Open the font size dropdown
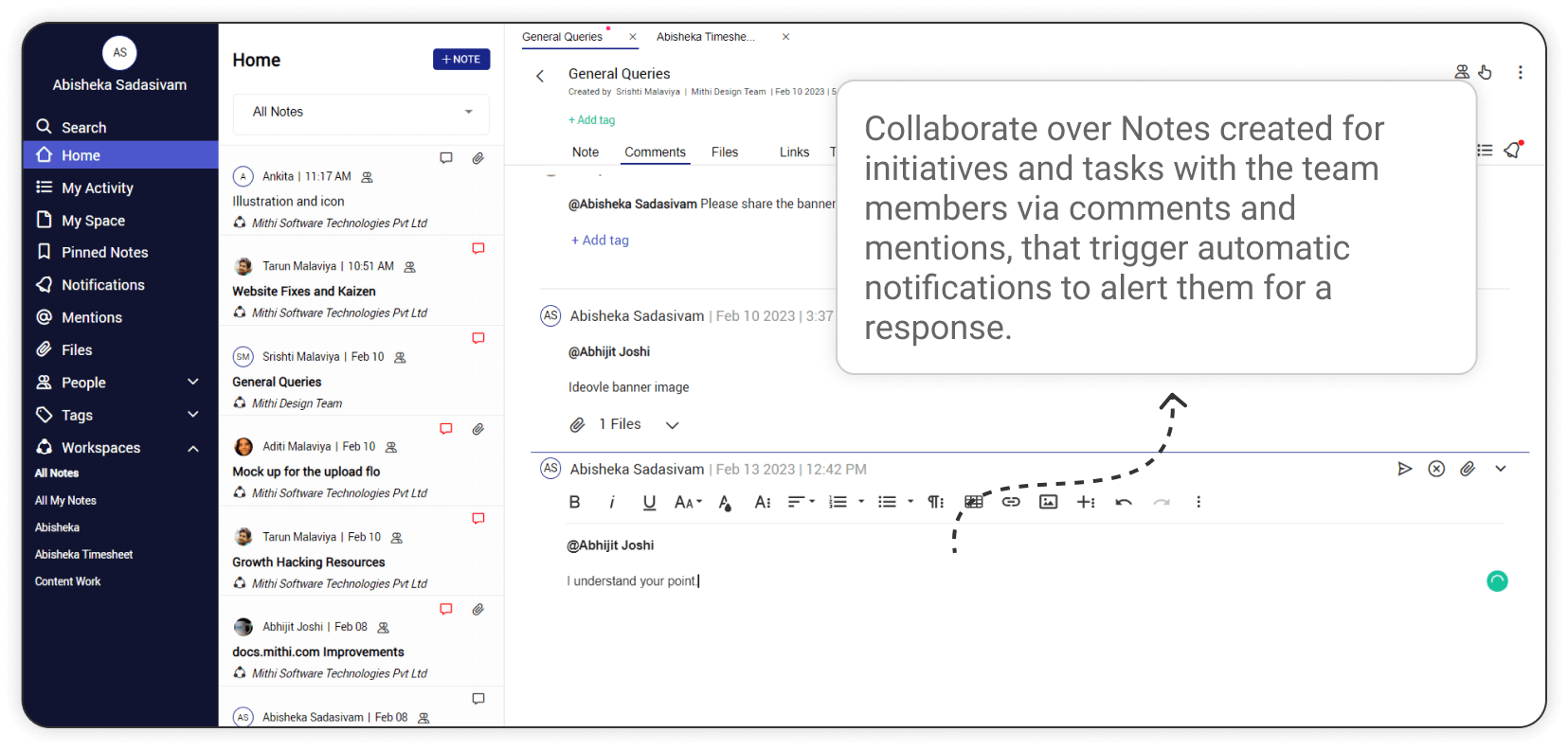Screen dimensions: 1568x750 [x=688, y=502]
